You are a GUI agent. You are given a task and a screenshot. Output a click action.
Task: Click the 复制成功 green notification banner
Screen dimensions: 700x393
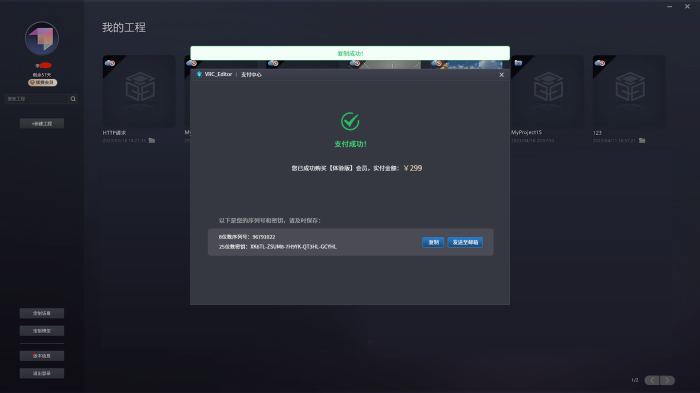(350, 53)
